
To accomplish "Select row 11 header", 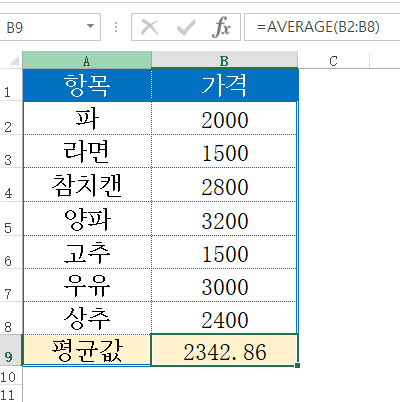I will point(11,394).
